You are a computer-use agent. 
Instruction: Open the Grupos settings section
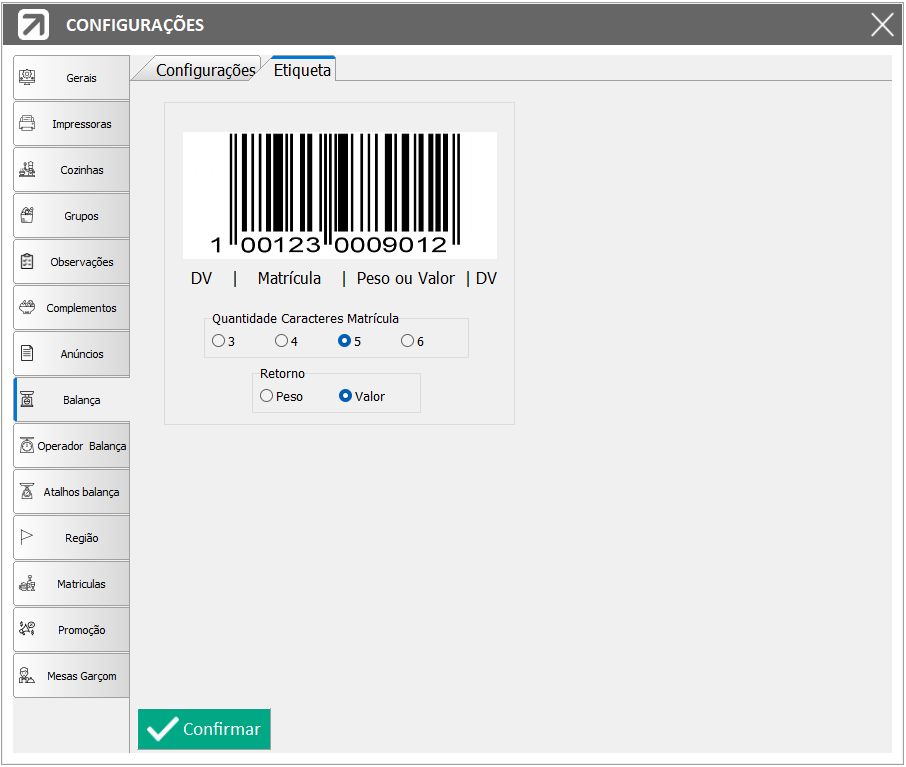[72, 216]
